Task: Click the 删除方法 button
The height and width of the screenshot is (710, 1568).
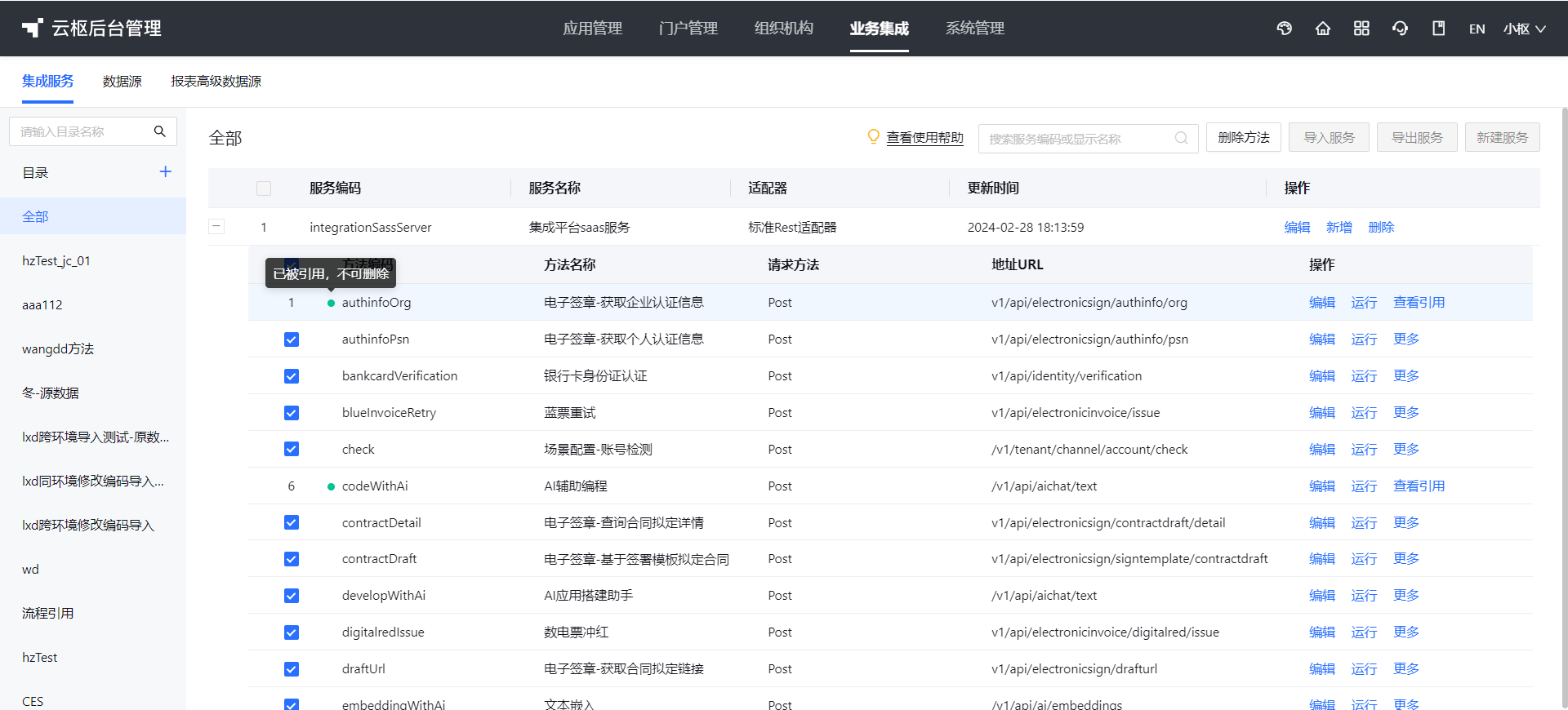Action: (x=1244, y=138)
